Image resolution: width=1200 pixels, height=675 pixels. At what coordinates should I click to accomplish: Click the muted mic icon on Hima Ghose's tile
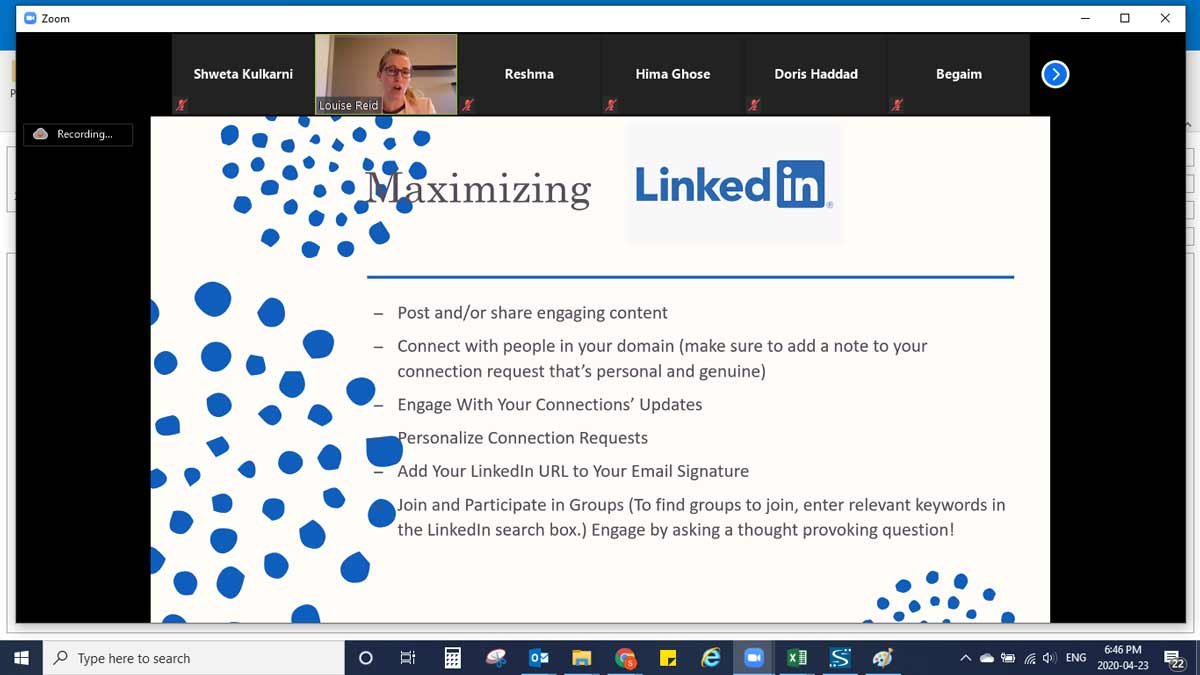(x=611, y=105)
